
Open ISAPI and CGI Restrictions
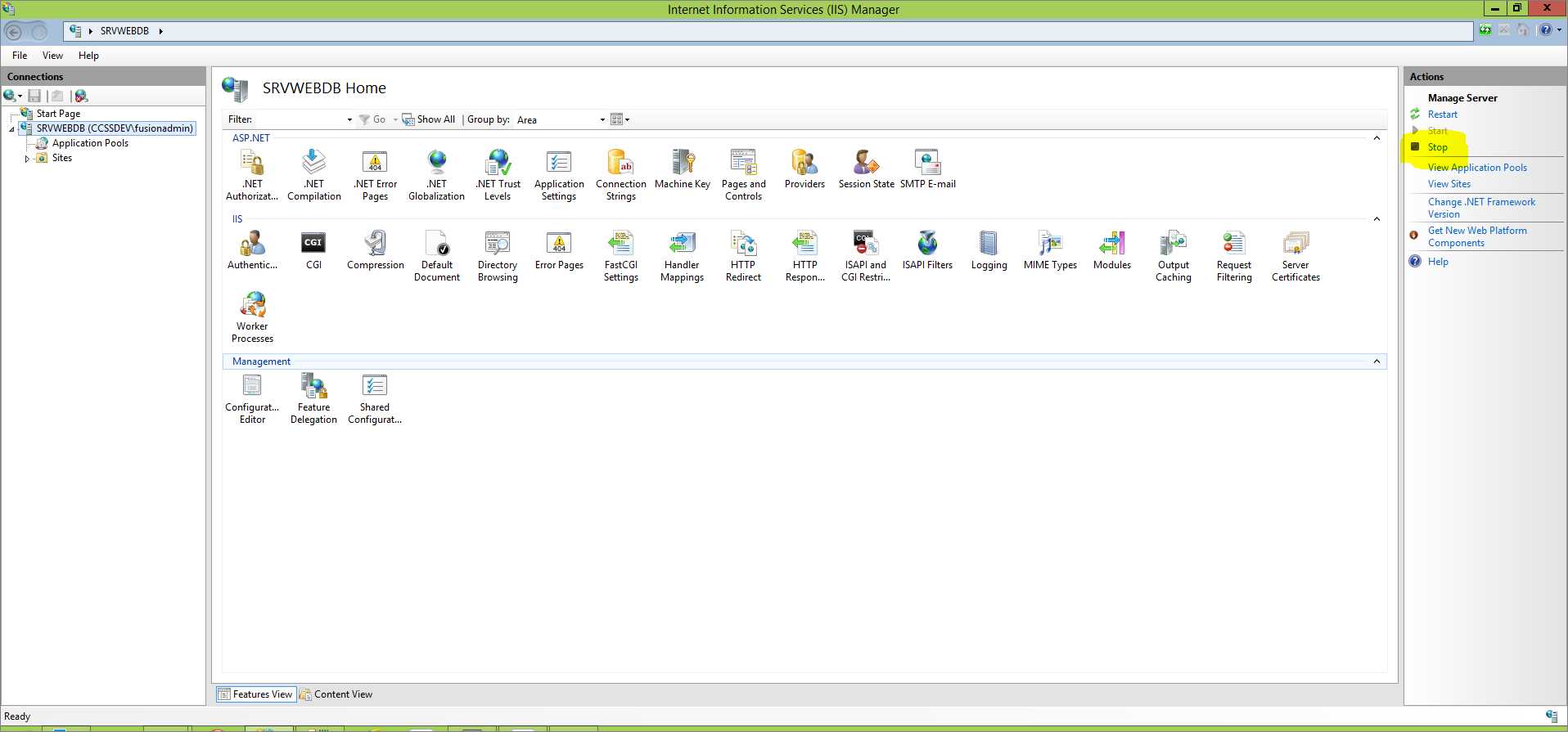[x=866, y=256]
